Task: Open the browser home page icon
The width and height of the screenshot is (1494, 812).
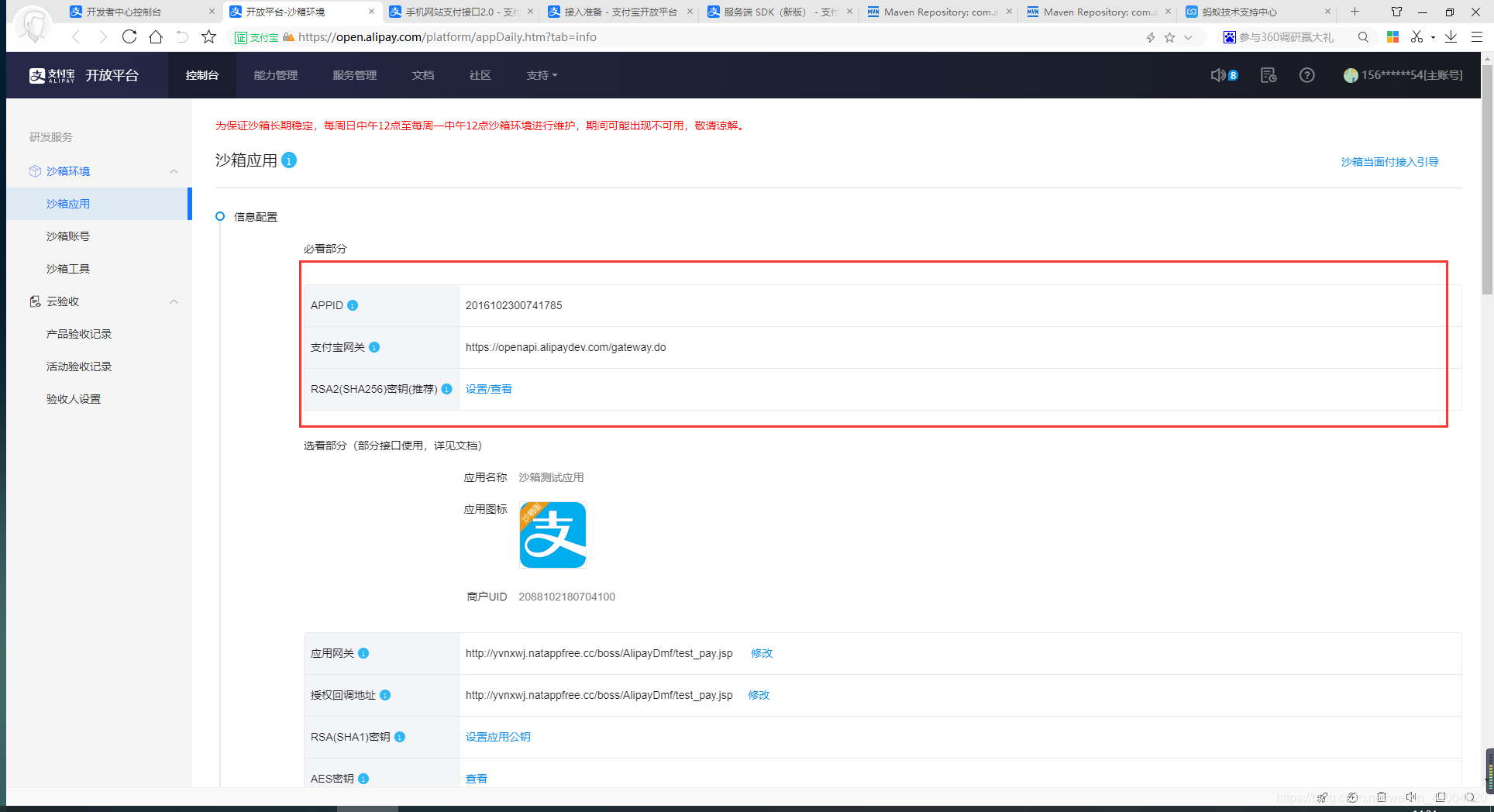Action: coord(156,36)
